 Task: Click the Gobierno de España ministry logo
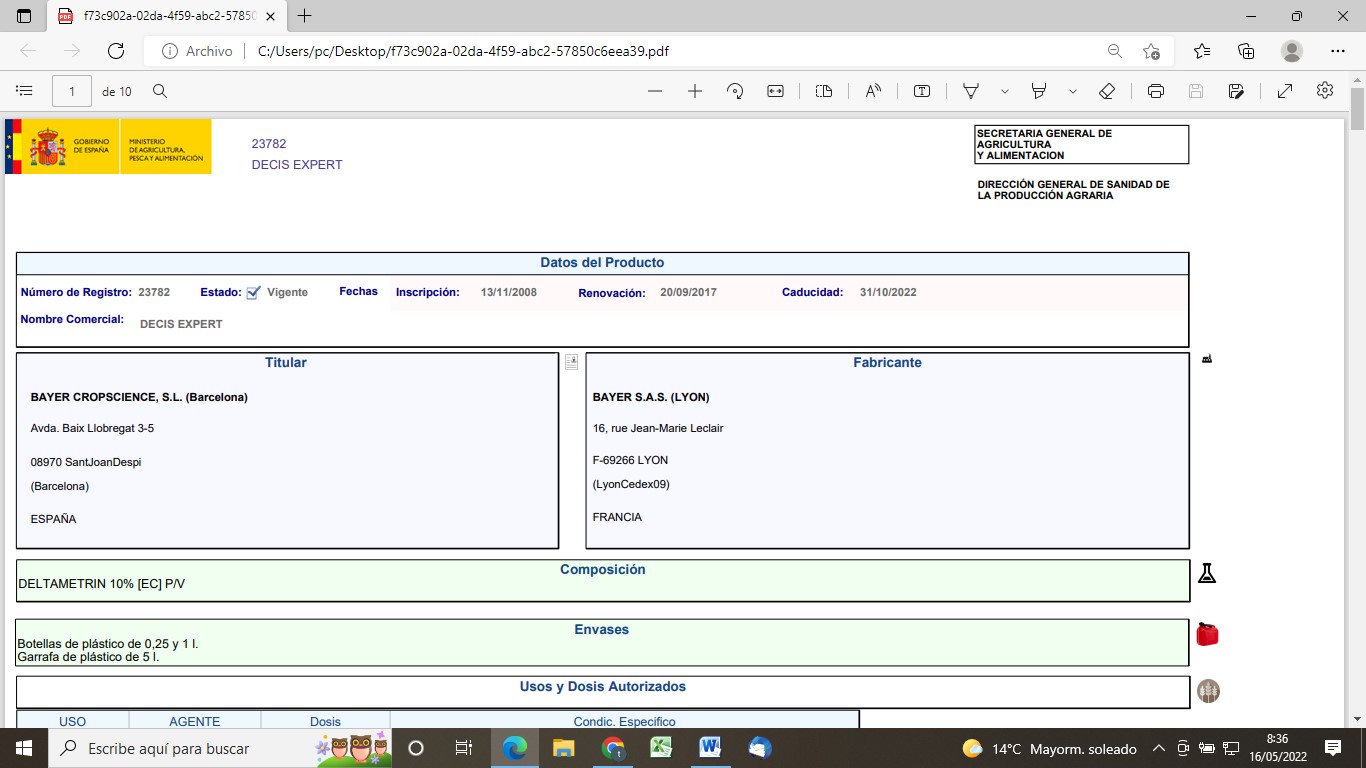click(x=108, y=146)
